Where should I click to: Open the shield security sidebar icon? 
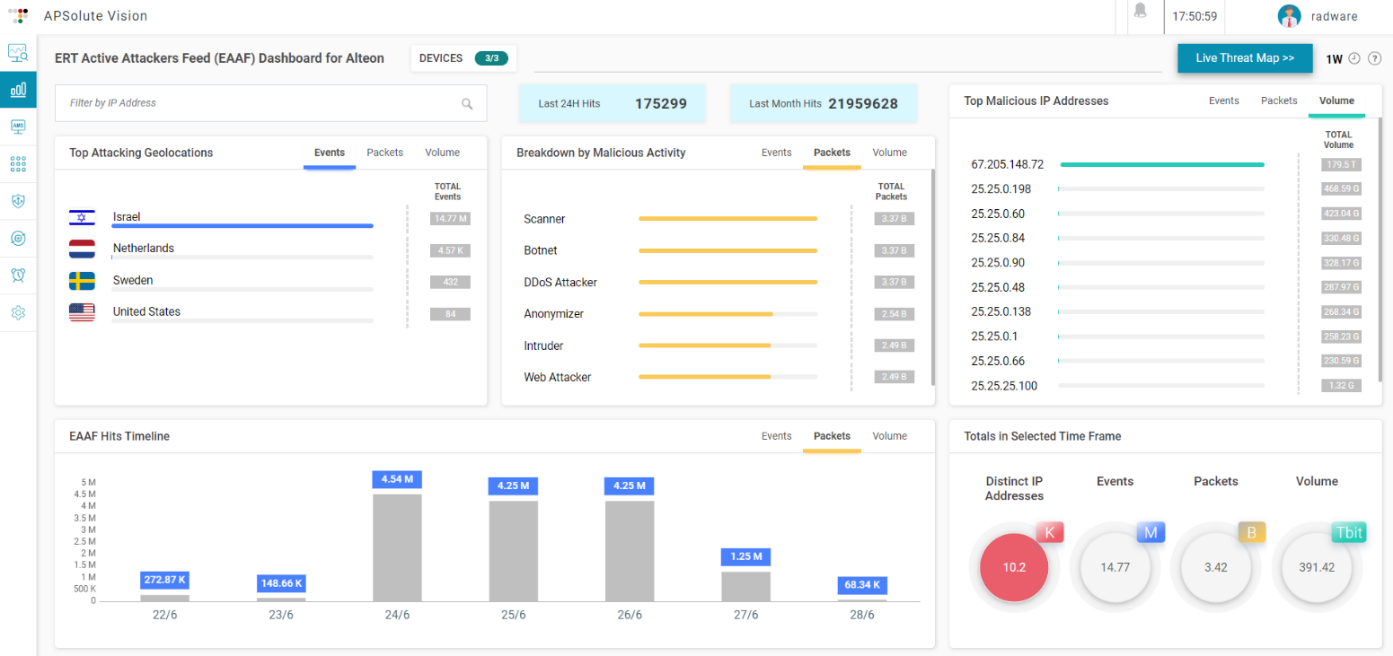pyautogui.click(x=18, y=201)
